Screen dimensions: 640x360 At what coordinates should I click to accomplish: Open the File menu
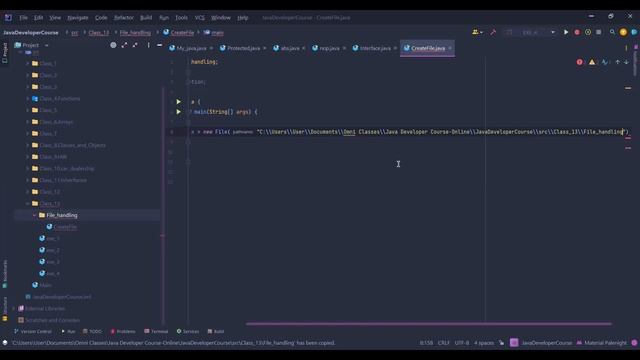[x=23, y=18]
